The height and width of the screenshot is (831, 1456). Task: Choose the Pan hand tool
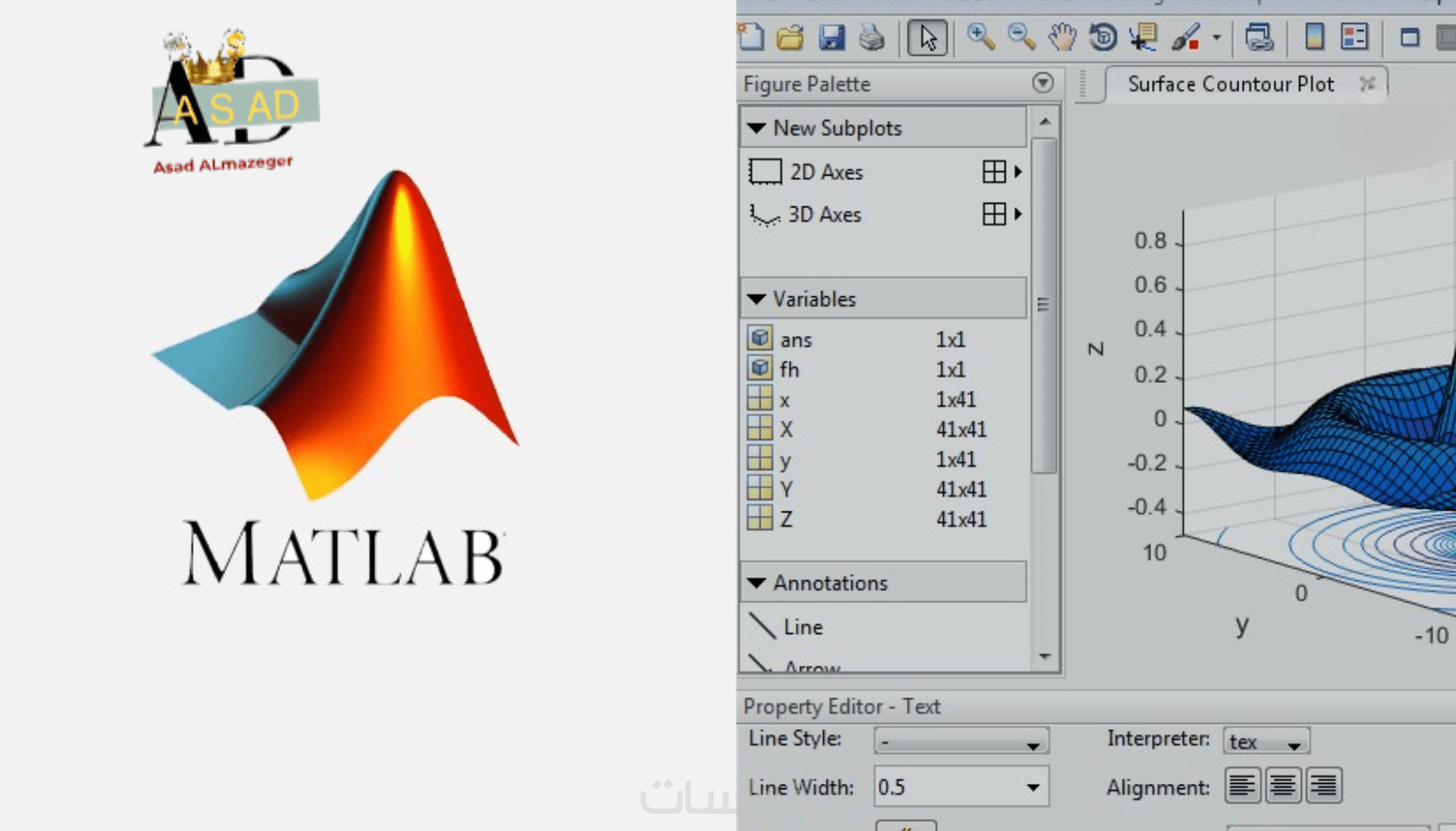tap(1062, 37)
